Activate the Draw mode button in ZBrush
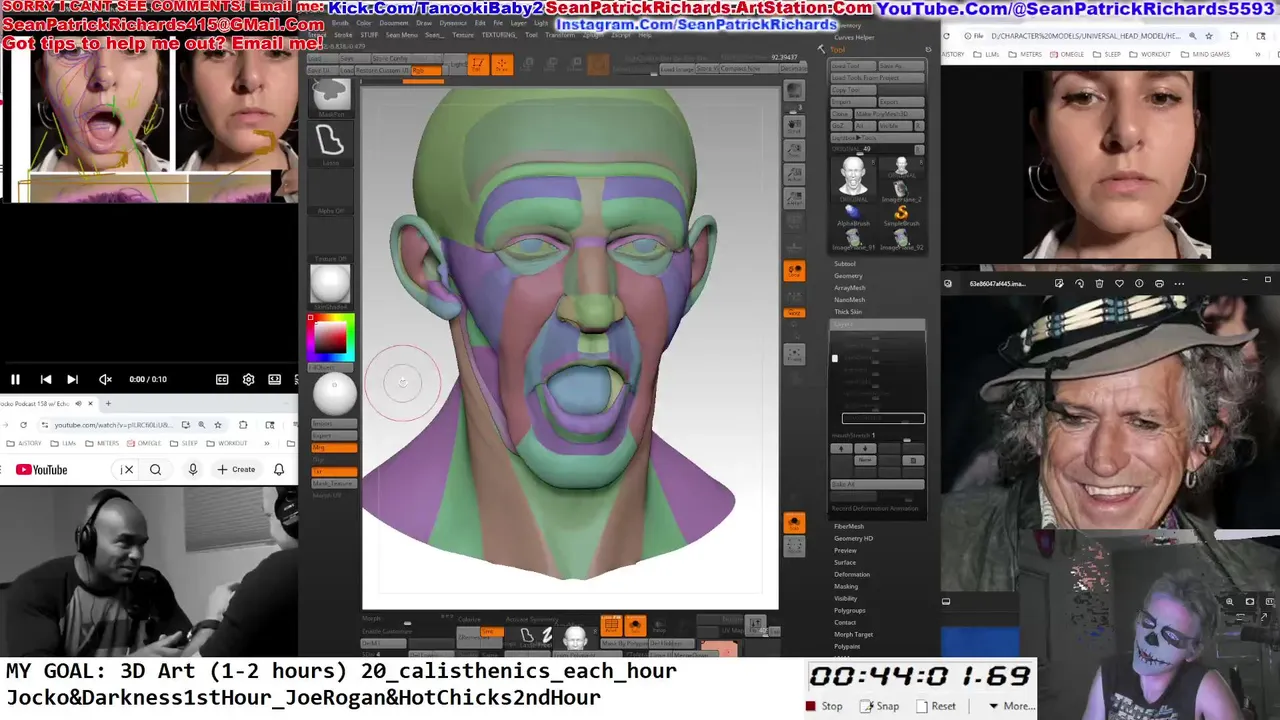The width and height of the screenshot is (1280, 720). 502,65
